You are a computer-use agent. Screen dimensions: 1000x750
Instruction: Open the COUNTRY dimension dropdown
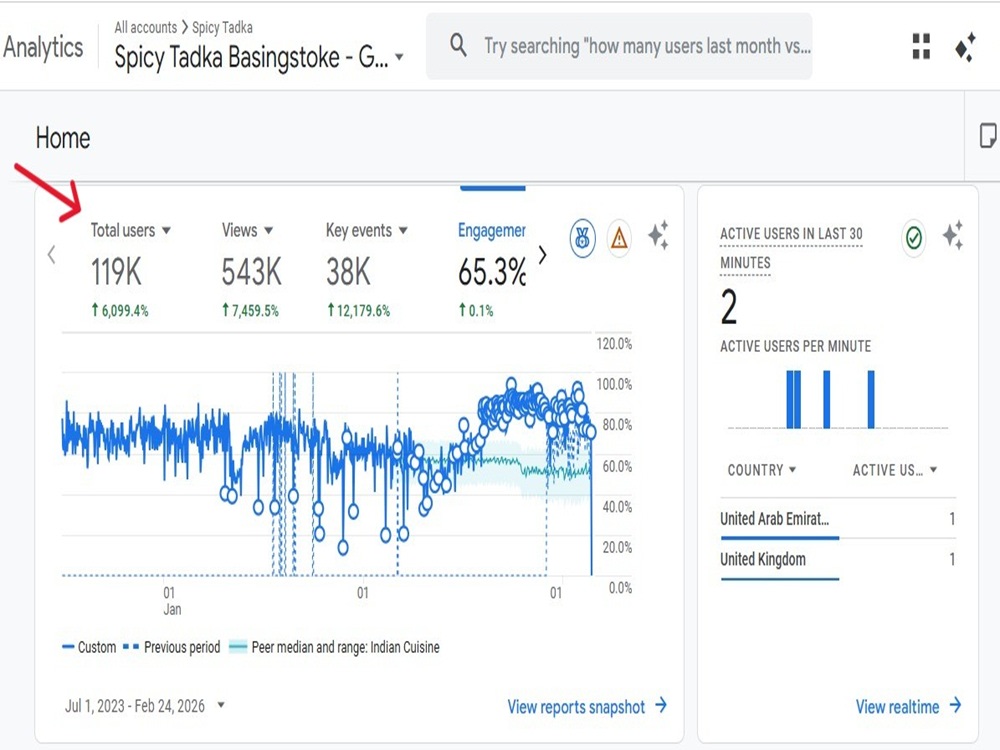tap(762, 470)
